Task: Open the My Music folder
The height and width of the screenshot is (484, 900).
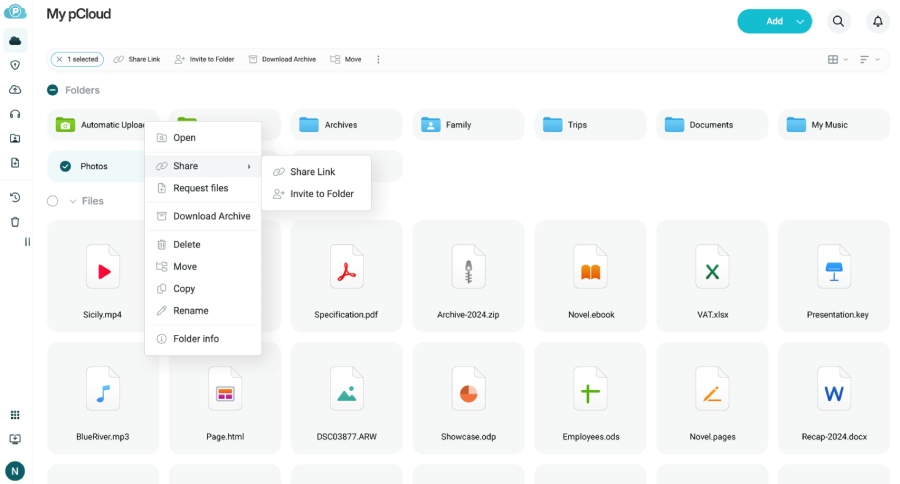Action: [834, 125]
